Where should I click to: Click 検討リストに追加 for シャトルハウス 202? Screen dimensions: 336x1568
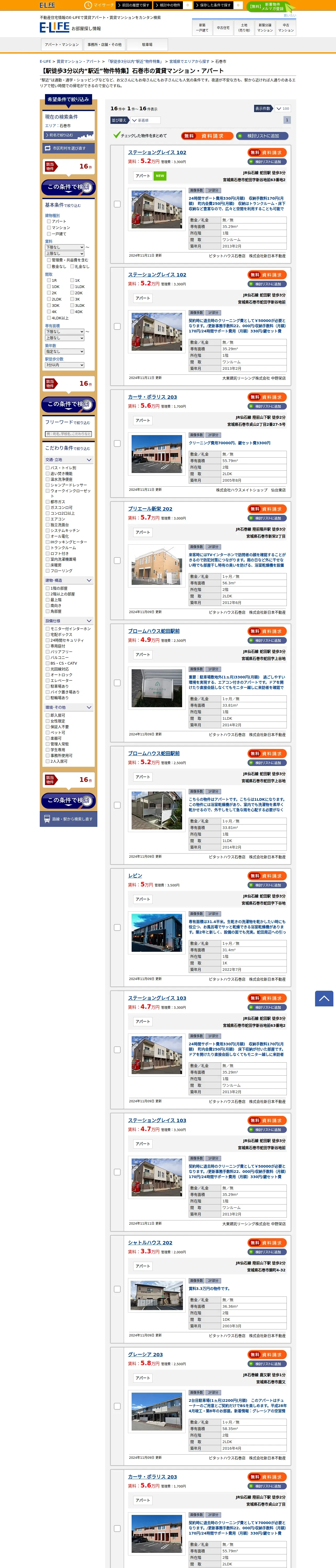coord(267,1252)
